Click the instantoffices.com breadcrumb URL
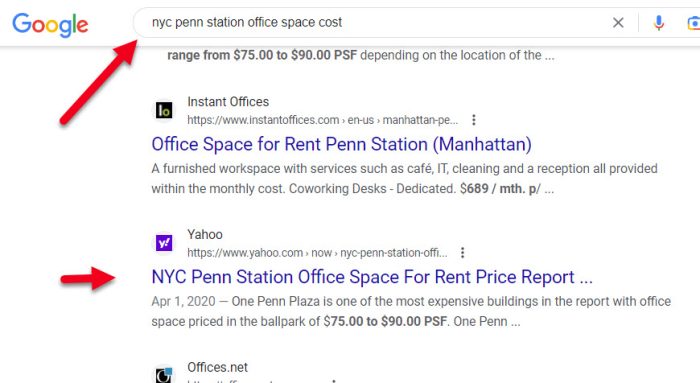The width and height of the screenshot is (700, 383). (322, 120)
